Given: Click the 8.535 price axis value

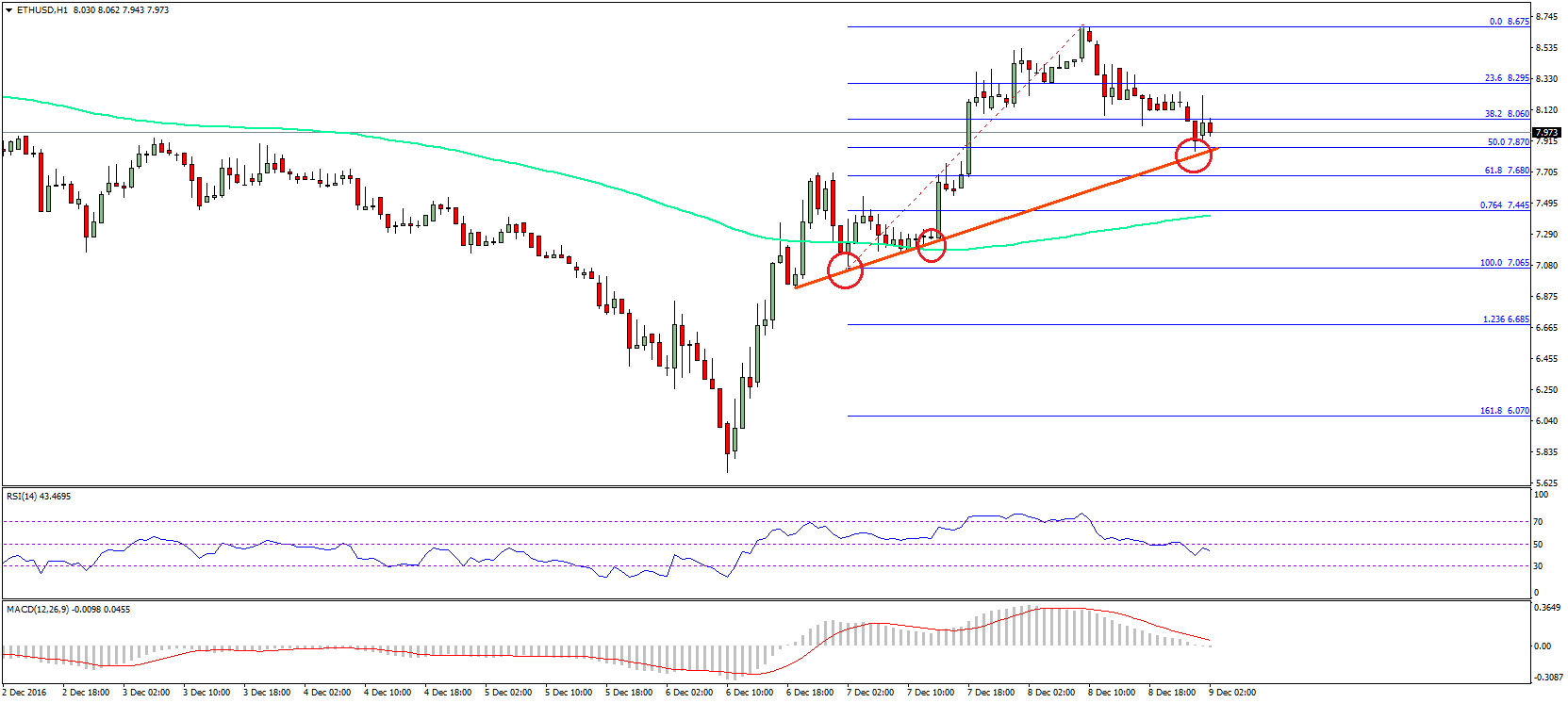Looking at the screenshot, I should click(1546, 47).
